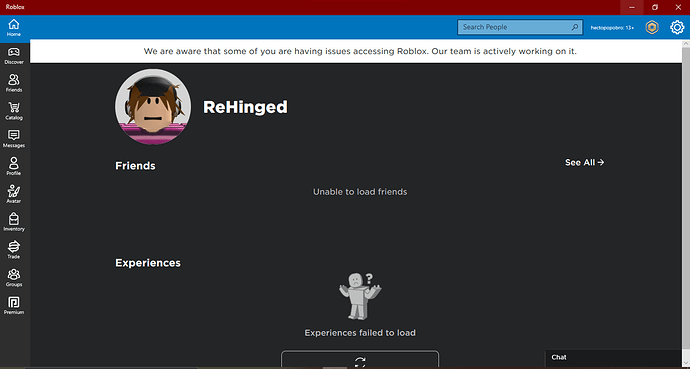Click the 'Experiences failed to load' text
Screen dimensions: 690x369
pyautogui.click(x=360, y=333)
